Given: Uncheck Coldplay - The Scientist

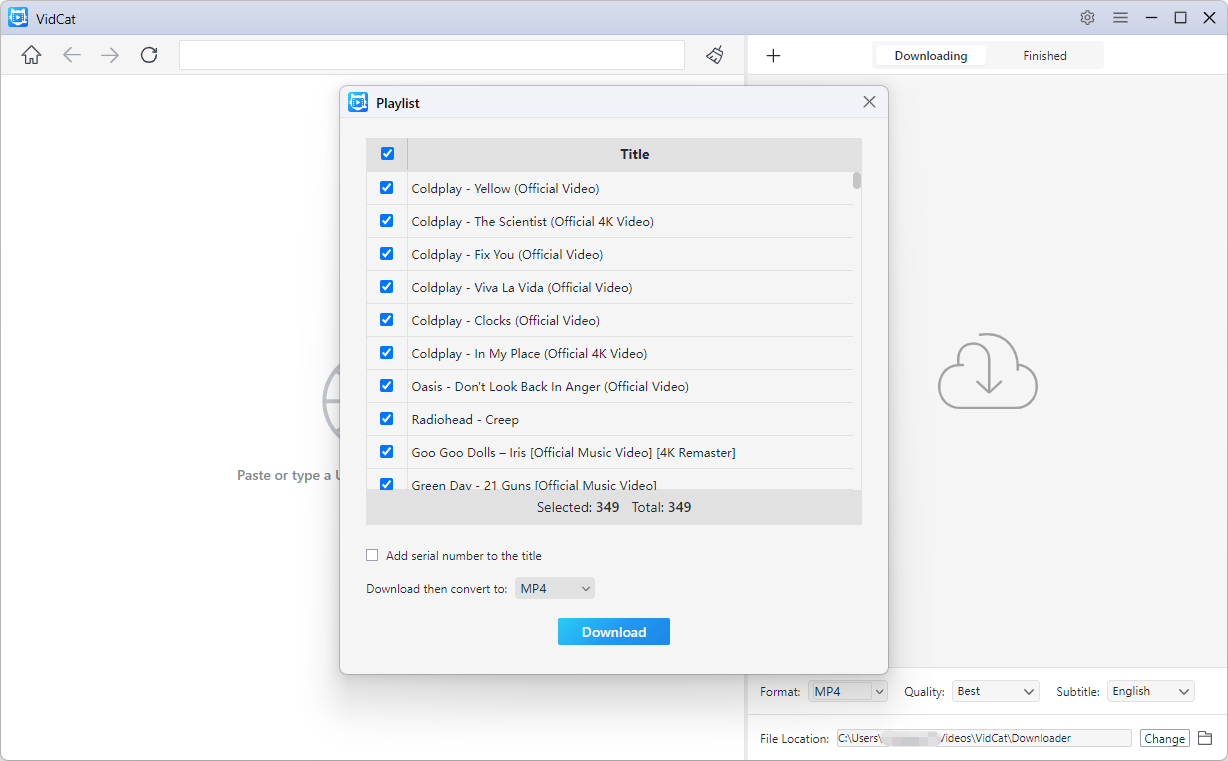Looking at the screenshot, I should [x=387, y=220].
